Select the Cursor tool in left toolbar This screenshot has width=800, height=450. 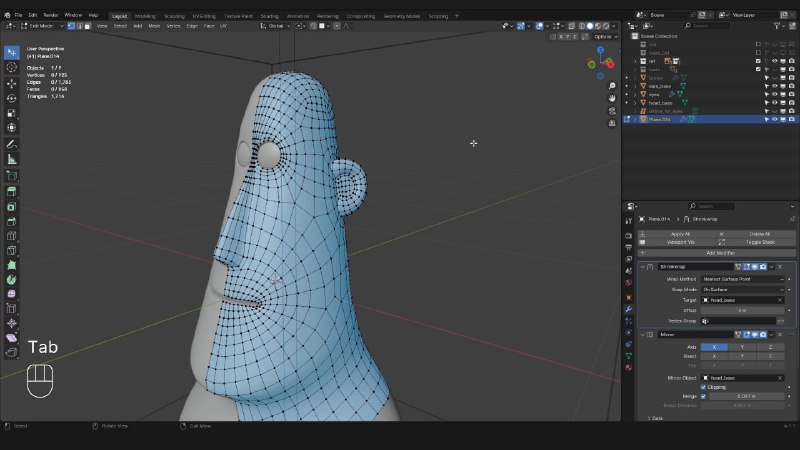(x=12, y=67)
